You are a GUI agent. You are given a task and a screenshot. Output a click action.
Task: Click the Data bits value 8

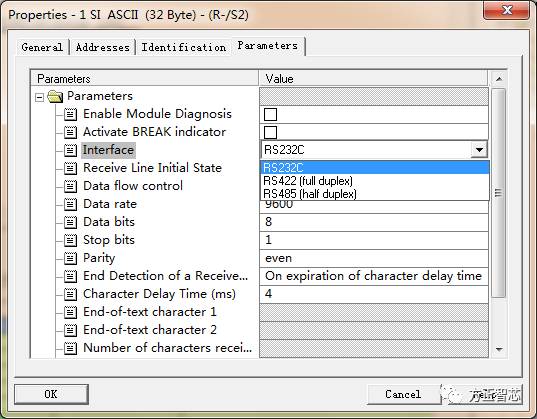click(374, 222)
